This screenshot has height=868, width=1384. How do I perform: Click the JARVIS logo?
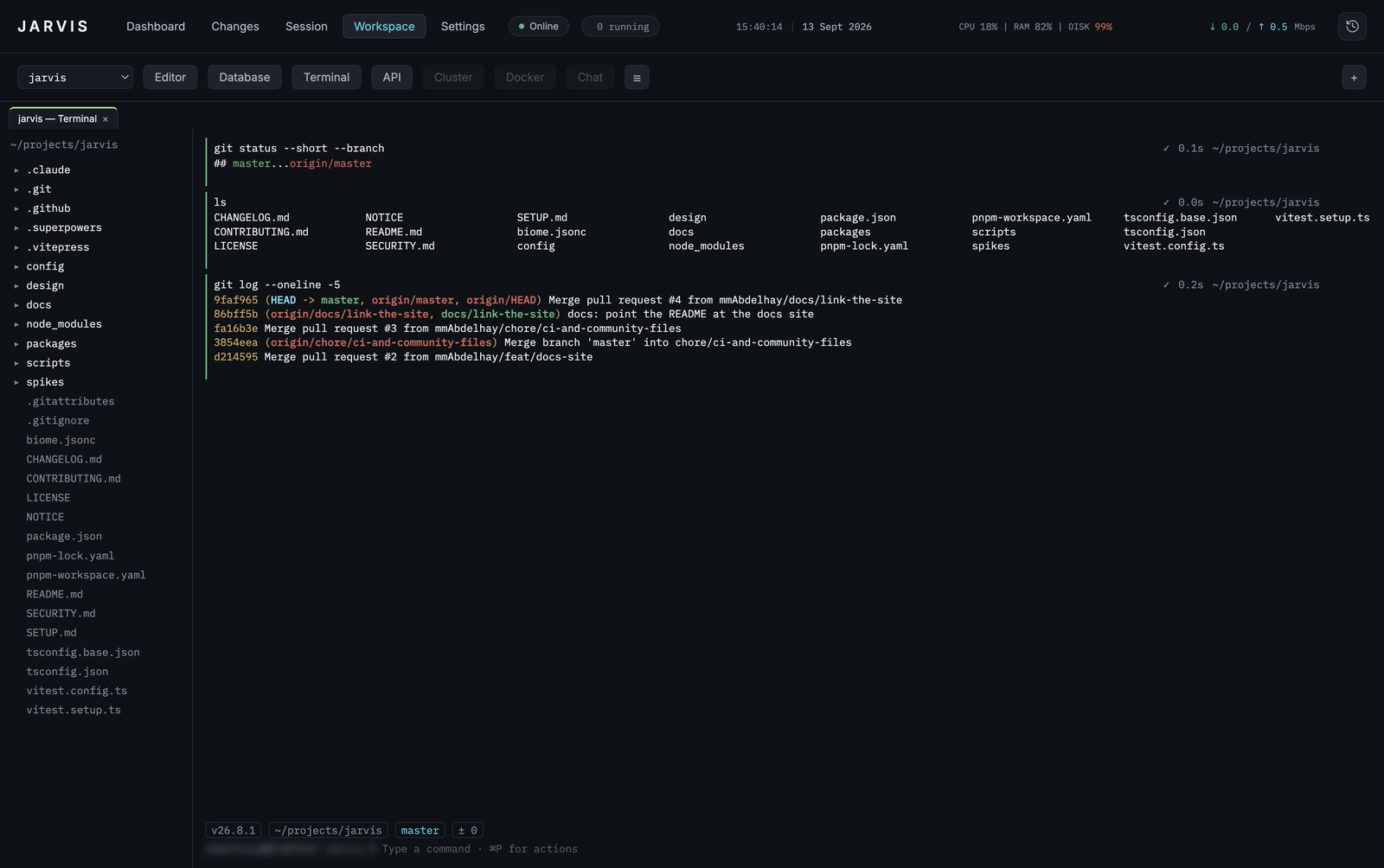pos(53,27)
